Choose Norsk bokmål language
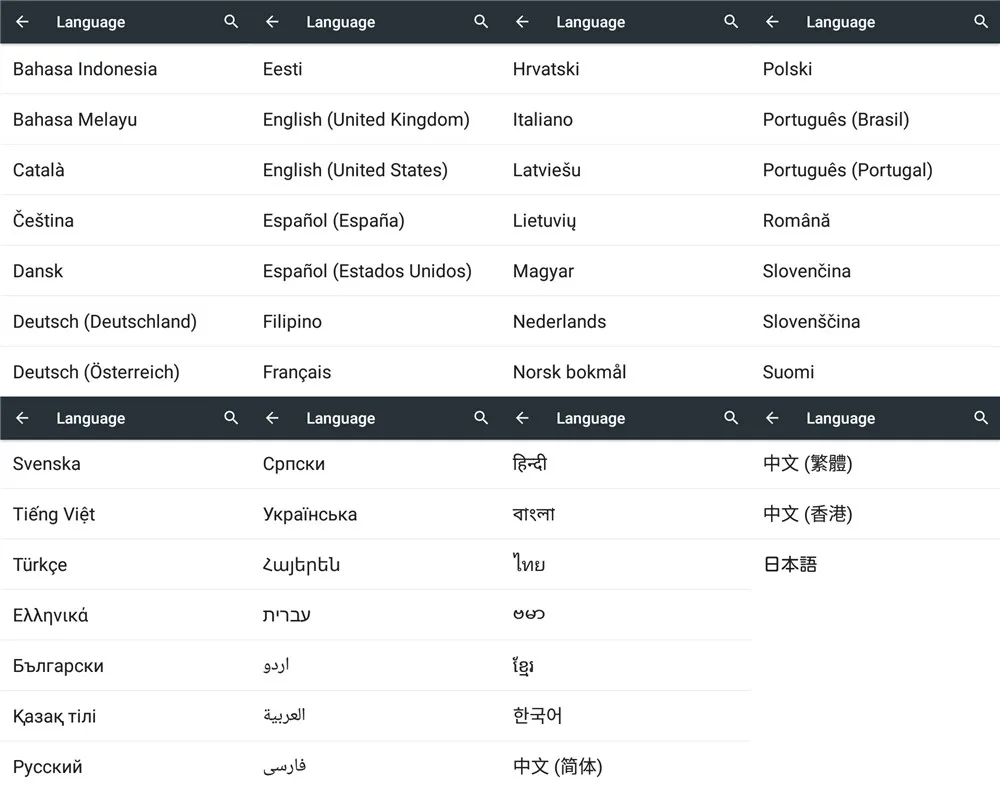 tap(569, 372)
